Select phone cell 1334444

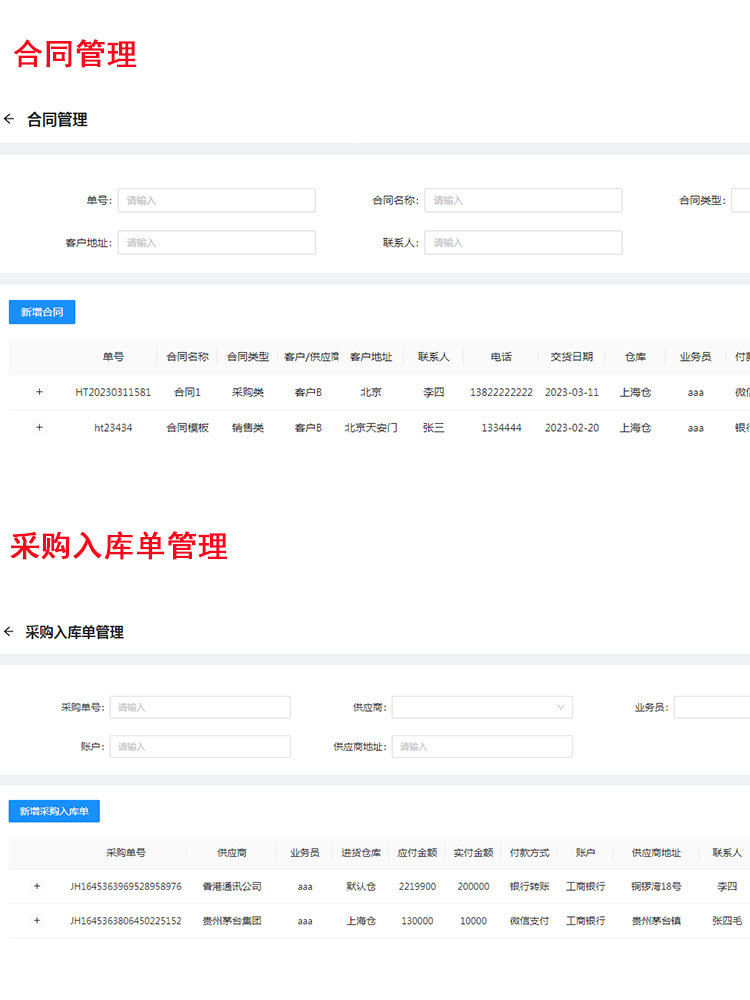pyautogui.click(x=501, y=428)
